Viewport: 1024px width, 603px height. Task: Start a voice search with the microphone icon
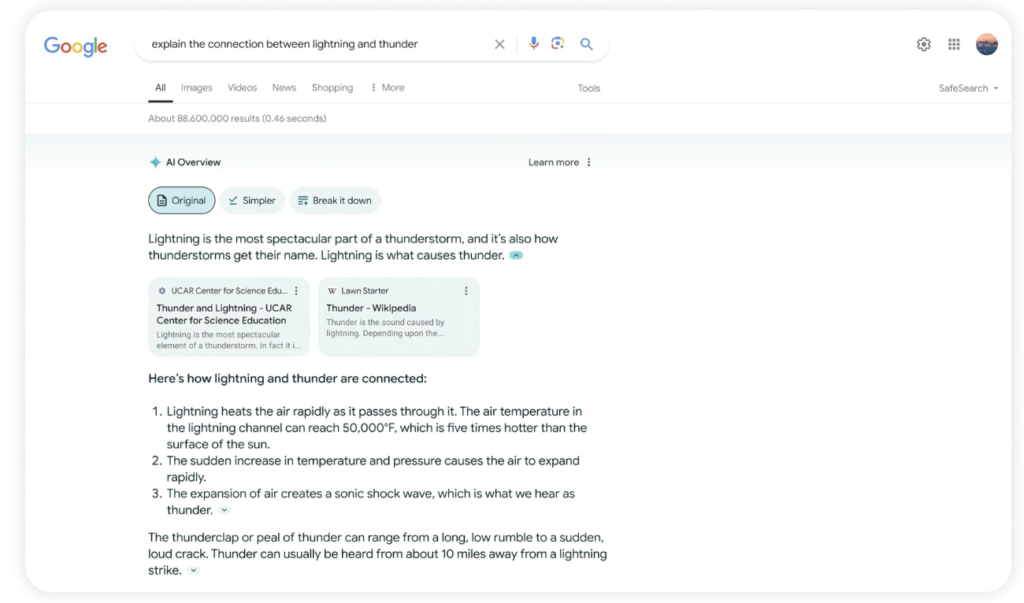pyautogui.click(x=533, y=44)
